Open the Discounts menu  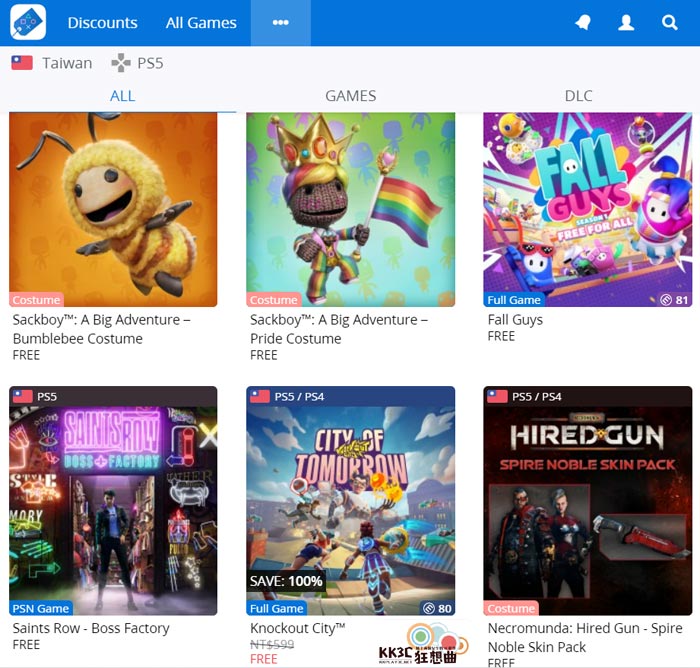click(102, 23)
